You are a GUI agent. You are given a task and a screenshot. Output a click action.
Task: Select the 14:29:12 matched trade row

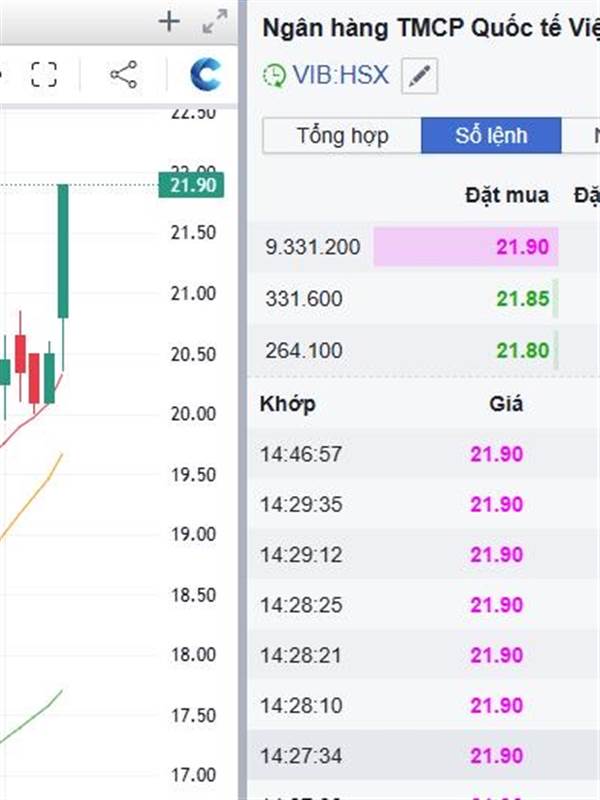point(424,555)
